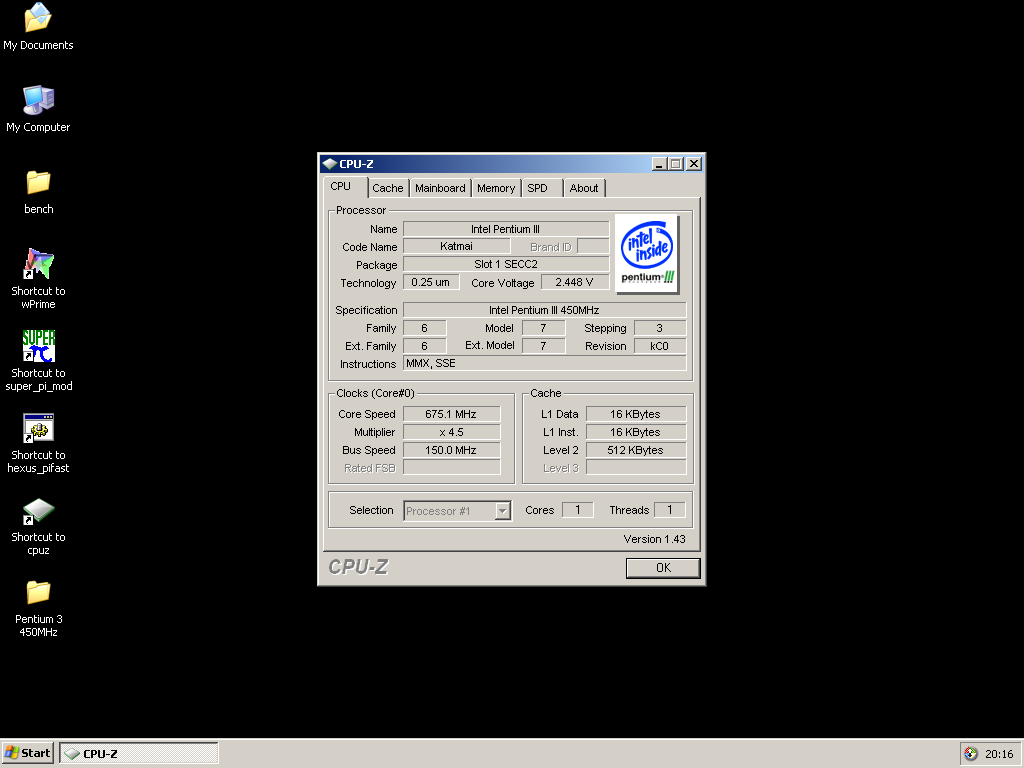Viewport: 1024px width, 768px height.
Task: Select the Shortcut to wPrime icon
Action: 38,278
